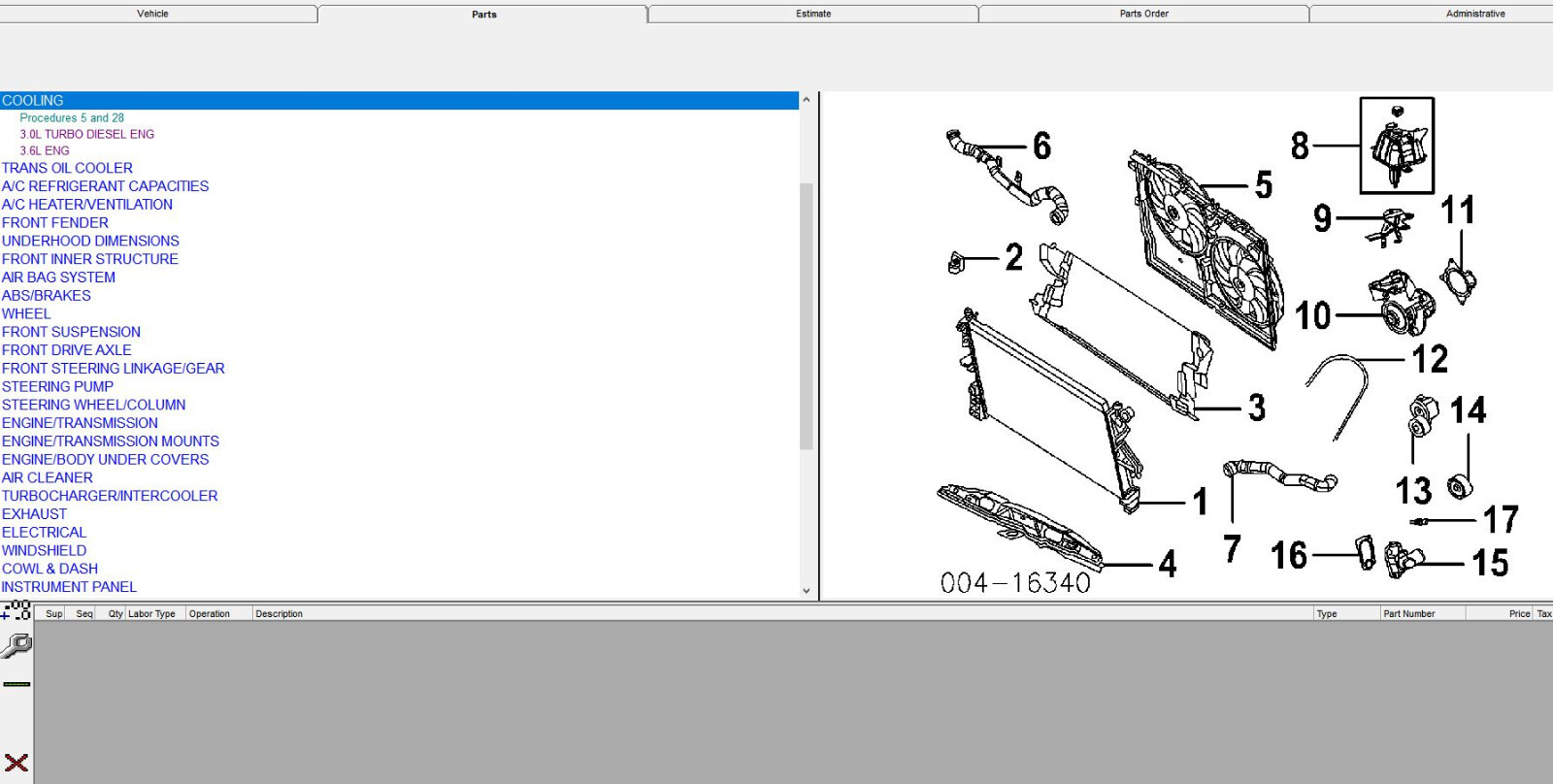Open ENGINE/TRANSMISSION category
The width and height of the screenshot is (1553, 784).
pos(80,423)
